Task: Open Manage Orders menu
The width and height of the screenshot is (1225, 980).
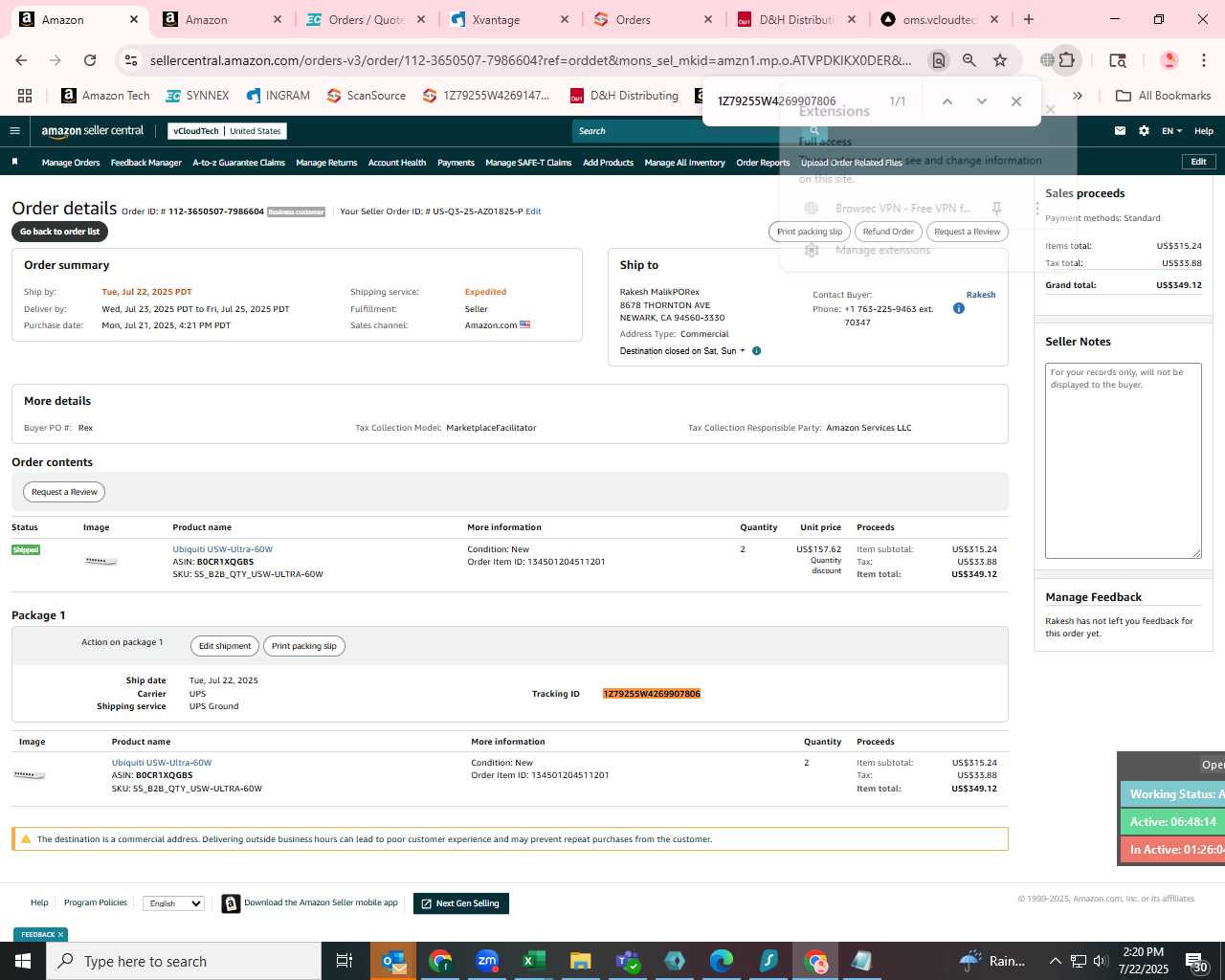Action: point(71,163)
